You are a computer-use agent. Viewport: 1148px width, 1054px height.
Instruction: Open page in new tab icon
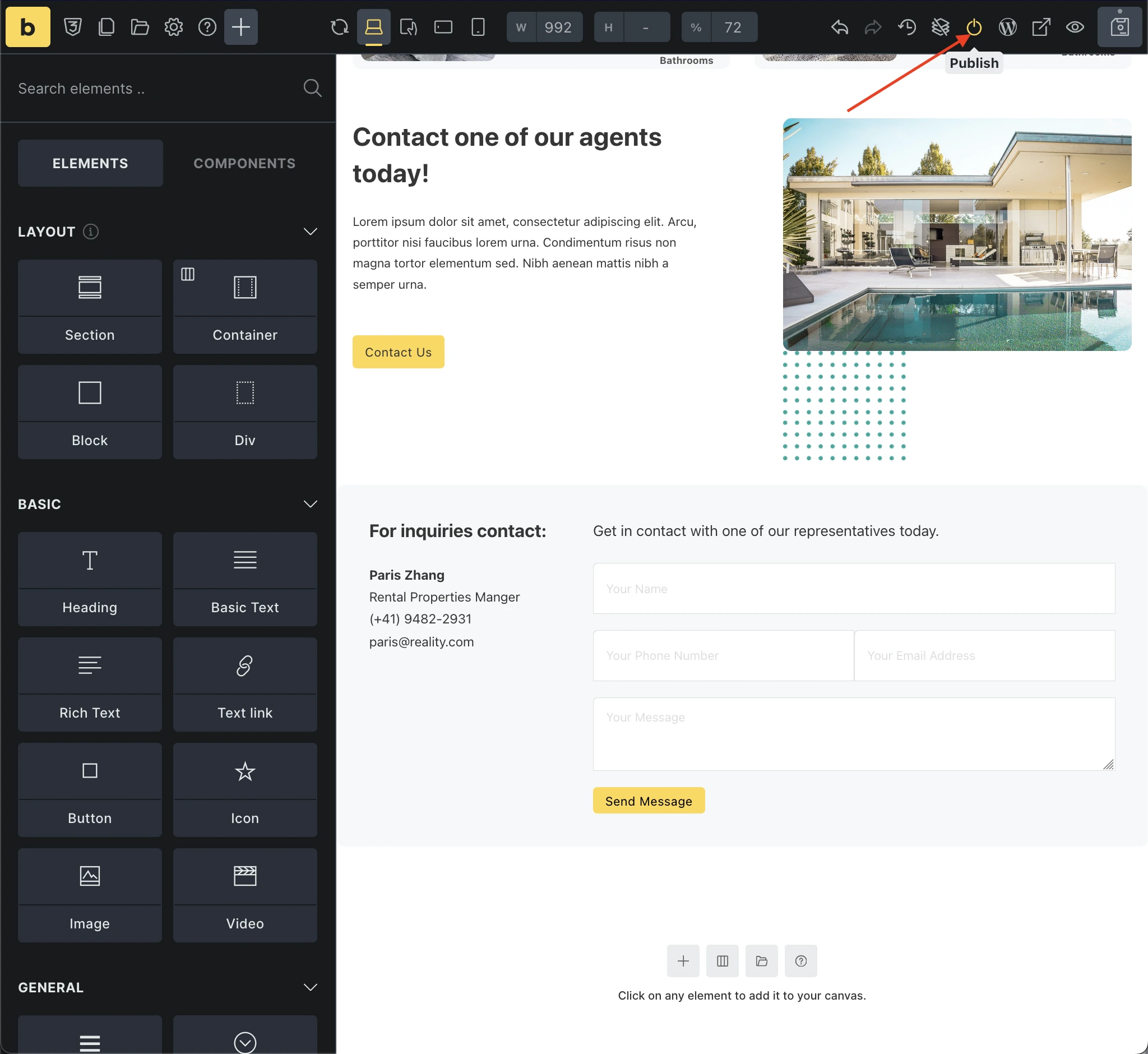tap(1041, 27)
